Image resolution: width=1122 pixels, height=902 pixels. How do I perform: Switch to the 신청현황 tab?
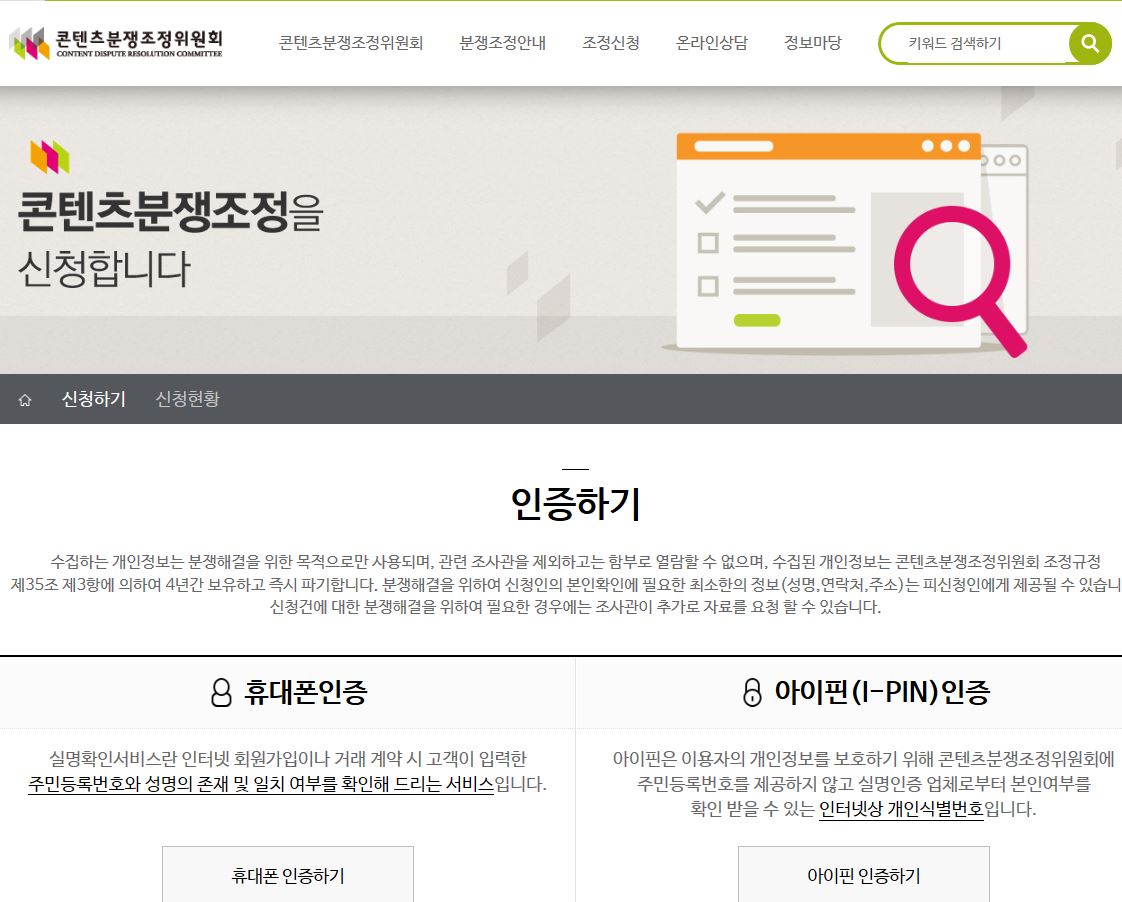coord(187,399)
